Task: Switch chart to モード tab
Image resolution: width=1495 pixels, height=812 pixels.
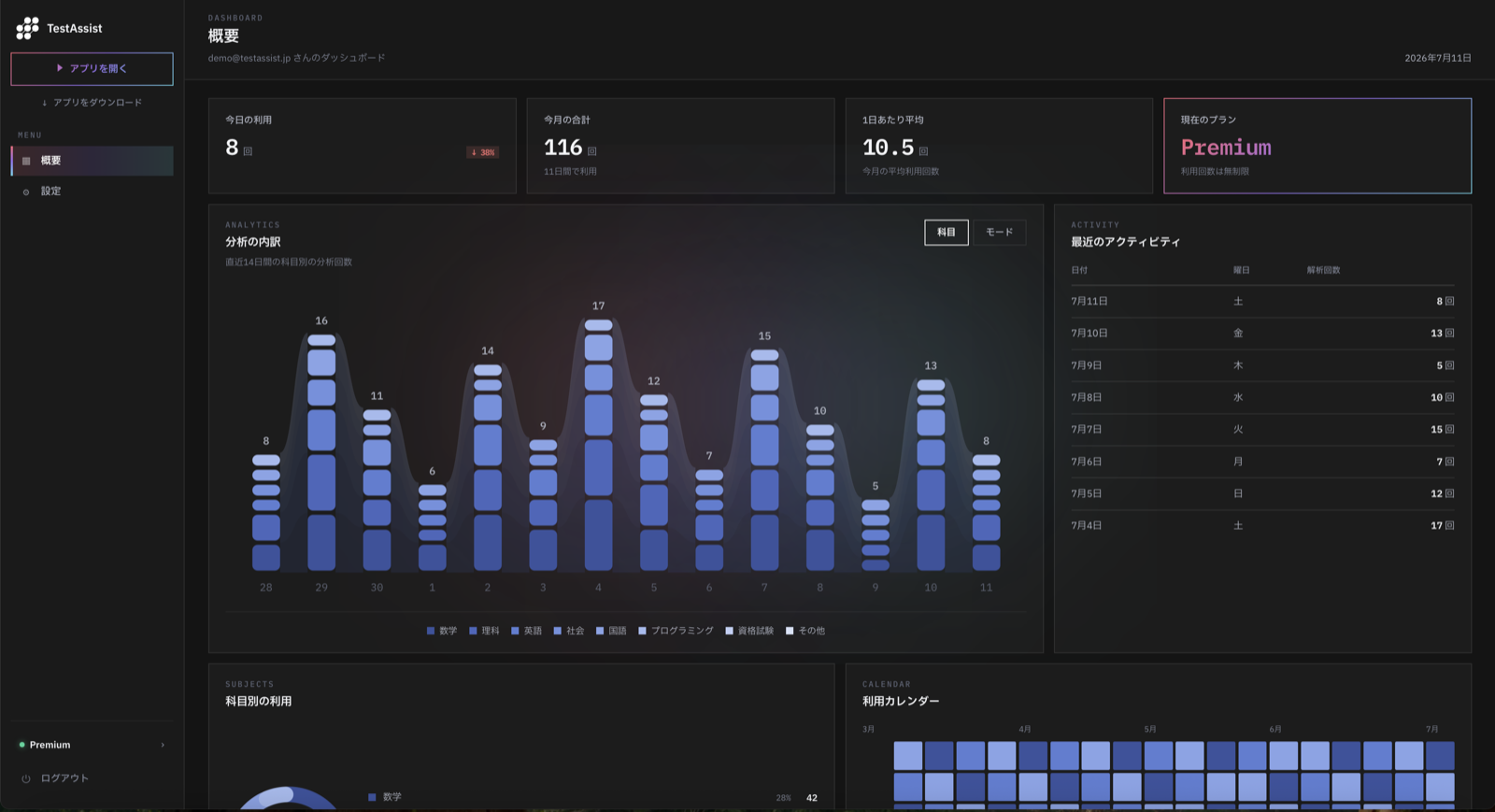Action: coord(999,232)
